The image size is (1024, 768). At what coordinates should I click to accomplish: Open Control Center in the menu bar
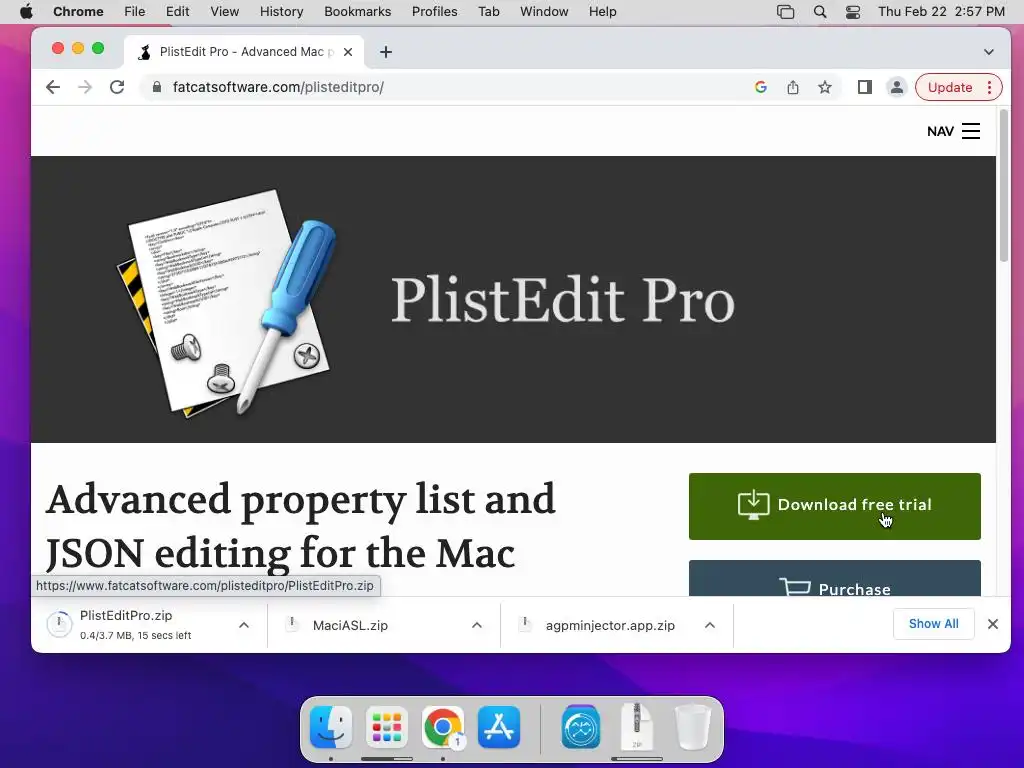853,12
